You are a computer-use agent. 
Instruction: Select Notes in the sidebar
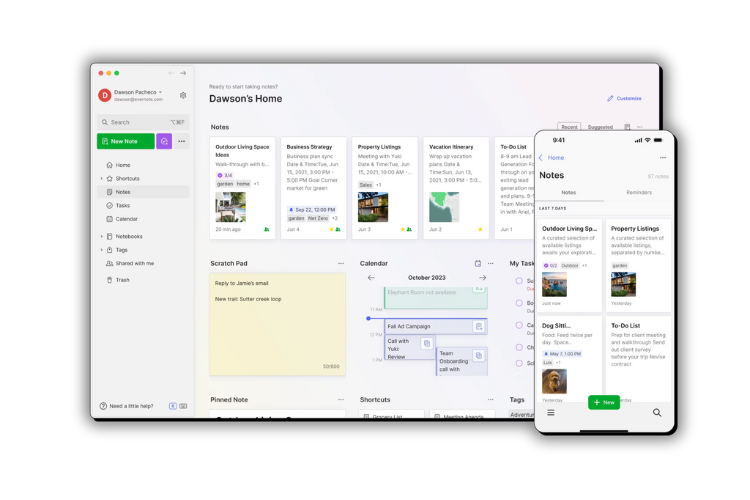143,192
